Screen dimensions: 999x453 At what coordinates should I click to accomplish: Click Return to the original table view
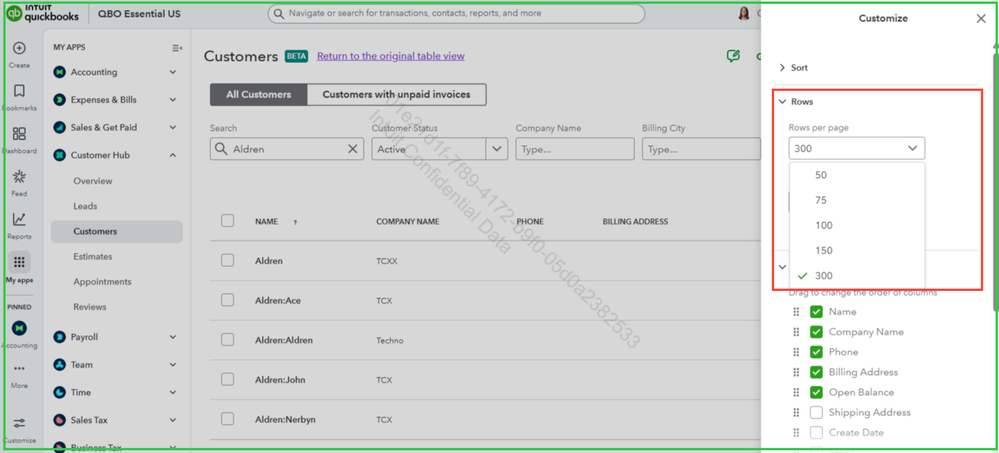[391, 56]
